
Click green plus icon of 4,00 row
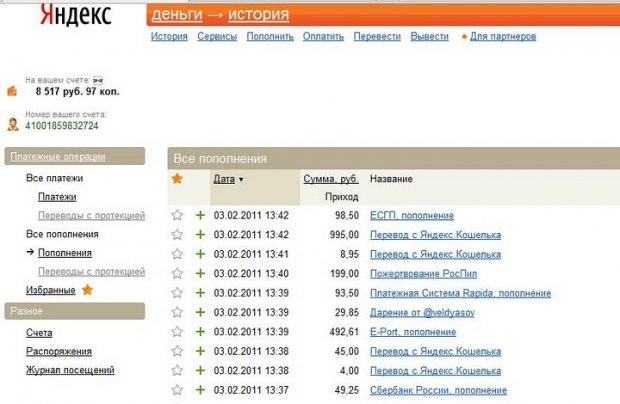point(200,370)
